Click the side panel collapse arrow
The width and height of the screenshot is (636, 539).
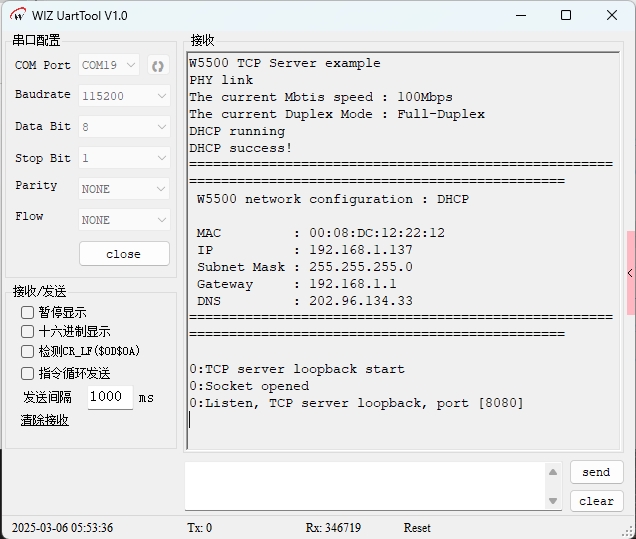click(x=630, y=273)
